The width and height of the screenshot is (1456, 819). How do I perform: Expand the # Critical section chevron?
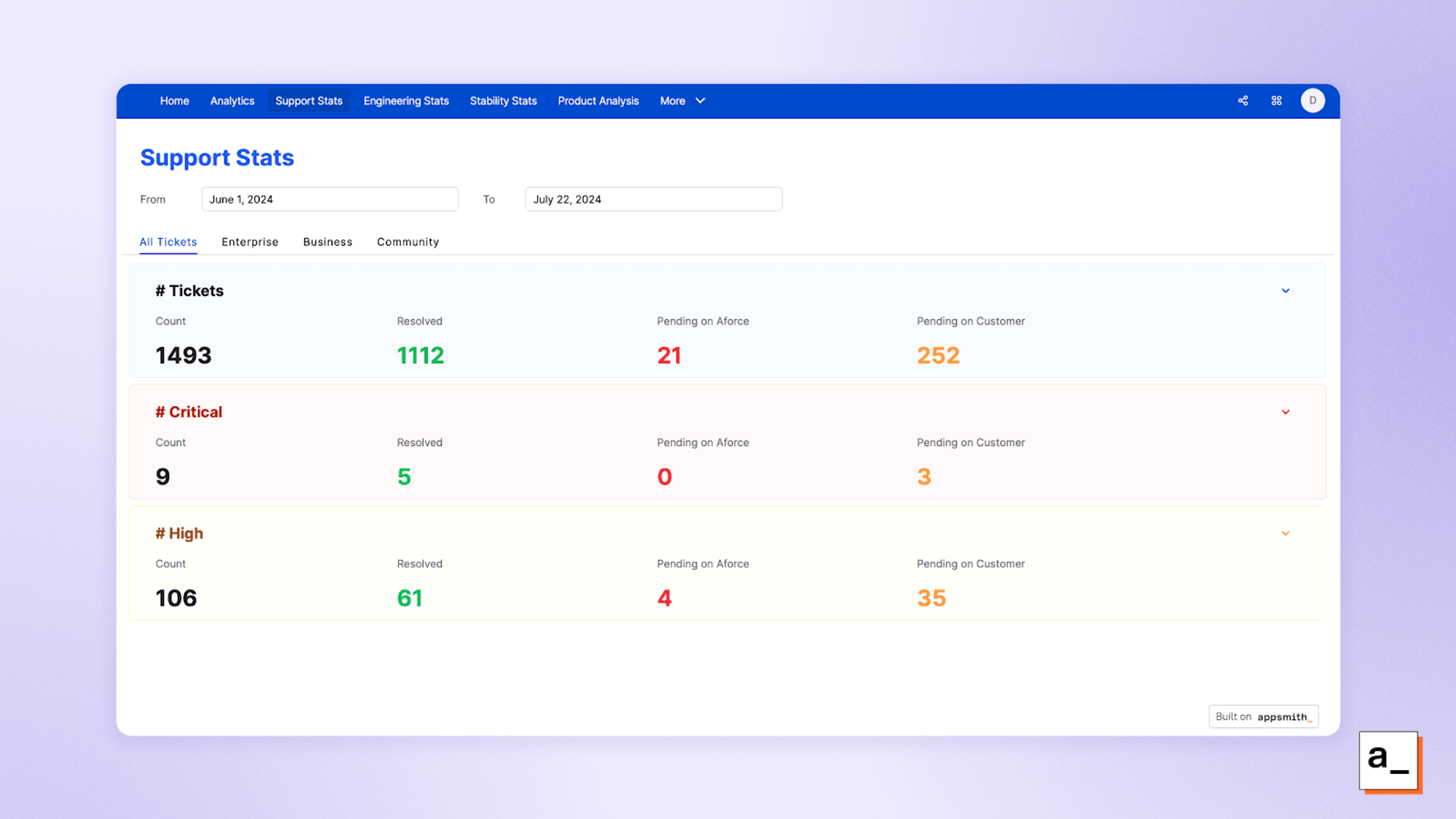pyautogui.click(x=1286, y=412)
